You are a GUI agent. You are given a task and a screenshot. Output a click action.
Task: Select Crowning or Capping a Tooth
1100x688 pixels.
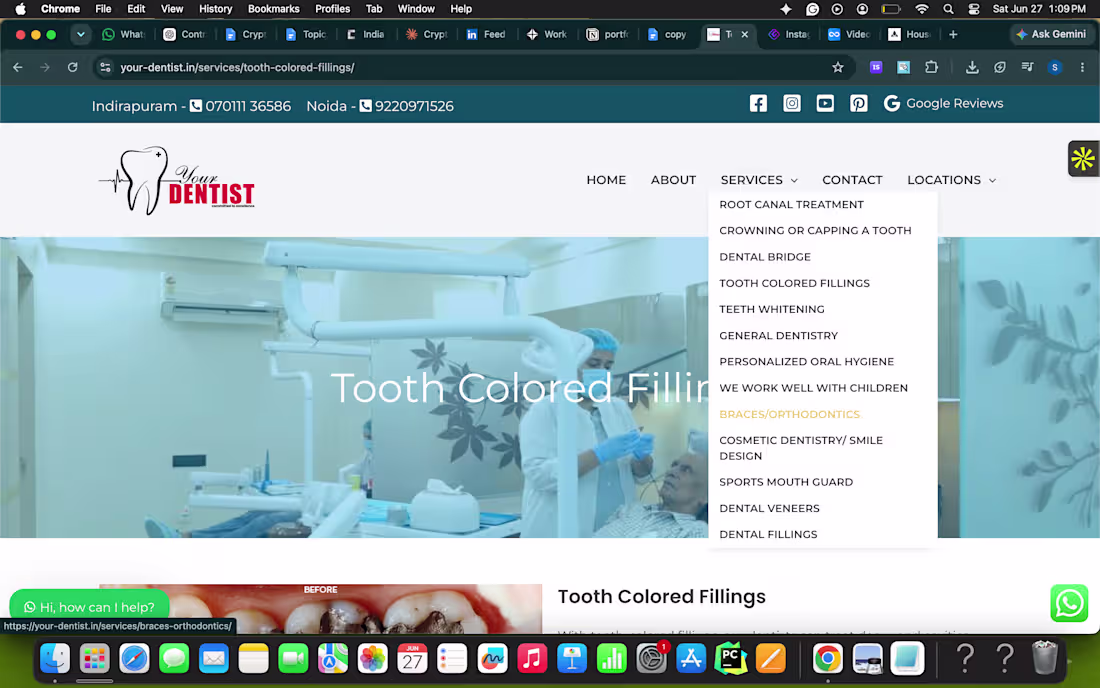815,231
